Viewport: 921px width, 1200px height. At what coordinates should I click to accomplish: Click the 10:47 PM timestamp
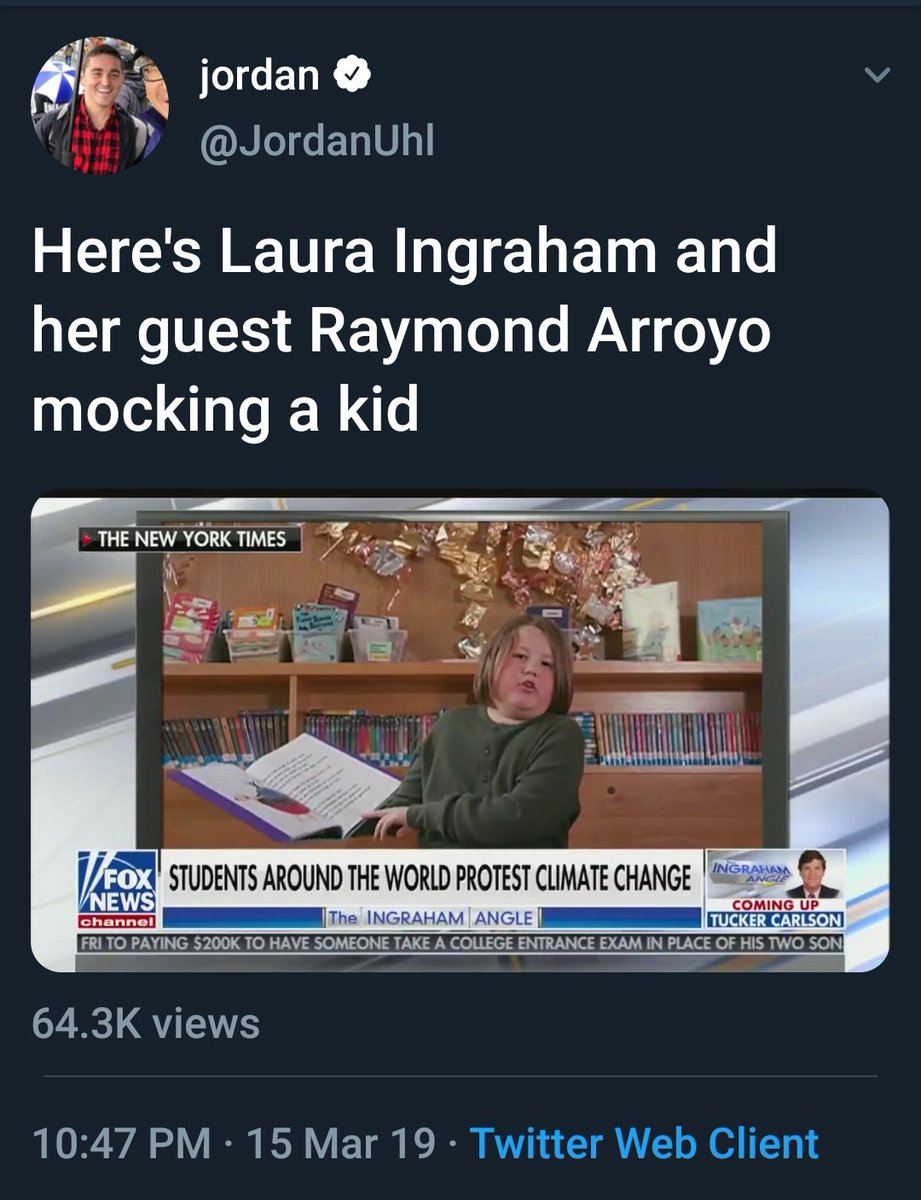point(121,1143)
